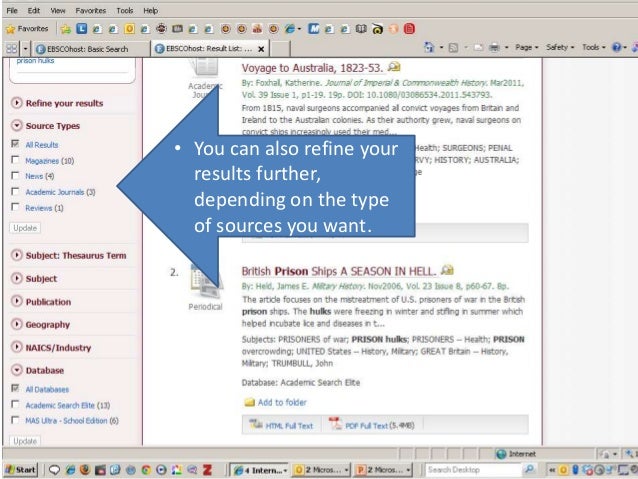Open the View menu
The height and width of the screenshot is (479, 638).
58,11
